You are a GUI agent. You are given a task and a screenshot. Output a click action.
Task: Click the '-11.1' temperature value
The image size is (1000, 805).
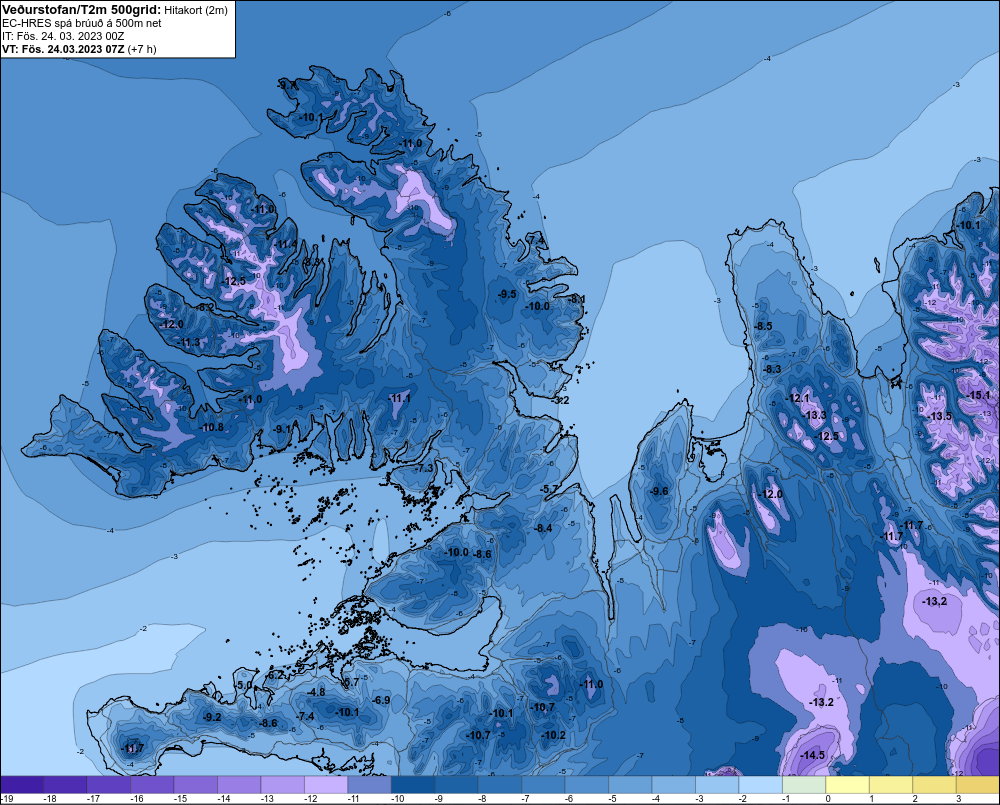[399, 398]
